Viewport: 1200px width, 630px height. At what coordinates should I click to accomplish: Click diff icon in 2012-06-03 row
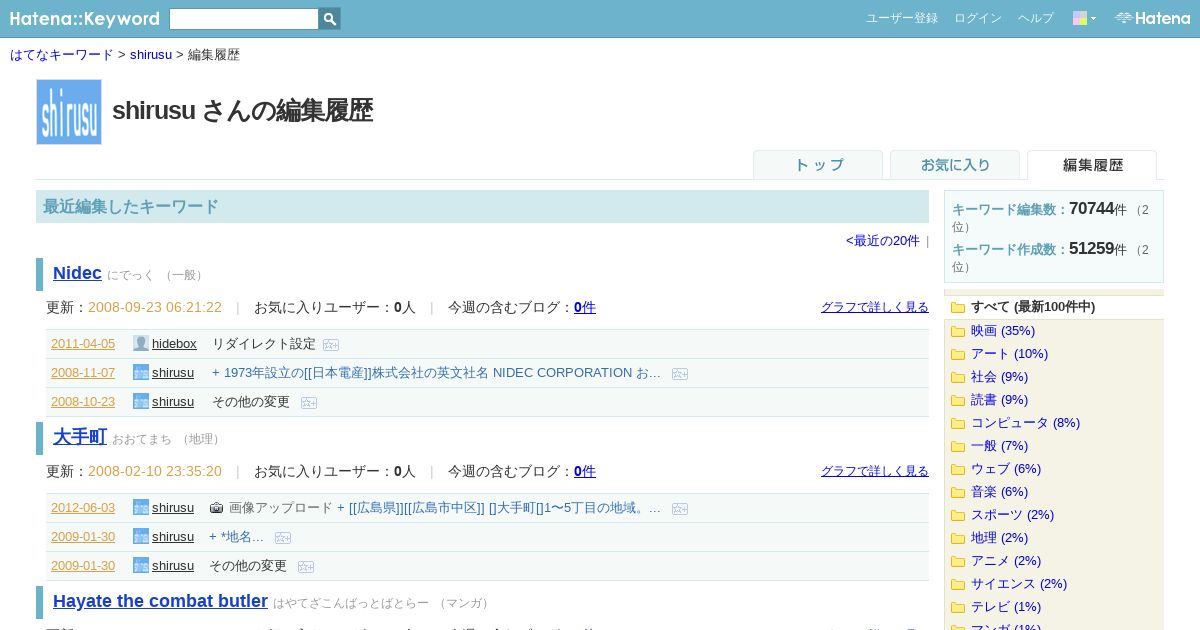pyautogui.click(x=680, y=509)
